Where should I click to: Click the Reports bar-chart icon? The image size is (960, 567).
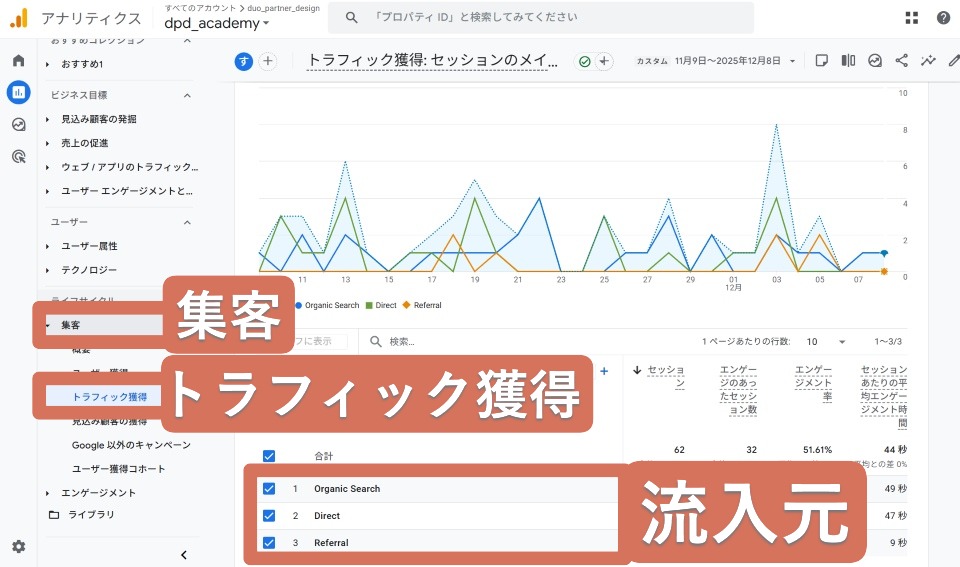(18, 93)
